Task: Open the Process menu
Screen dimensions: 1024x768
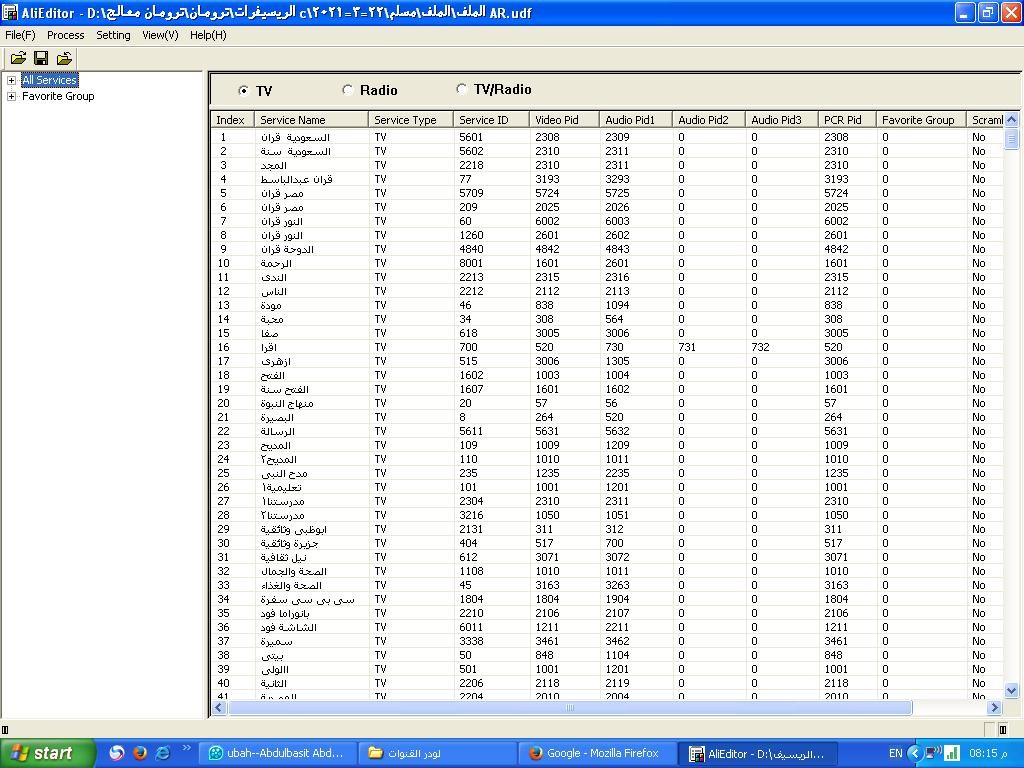Action: tap(65, 35)
